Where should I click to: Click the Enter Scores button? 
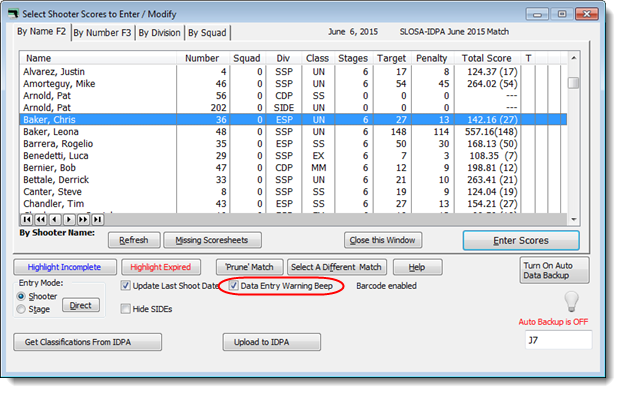pos(521,240)
